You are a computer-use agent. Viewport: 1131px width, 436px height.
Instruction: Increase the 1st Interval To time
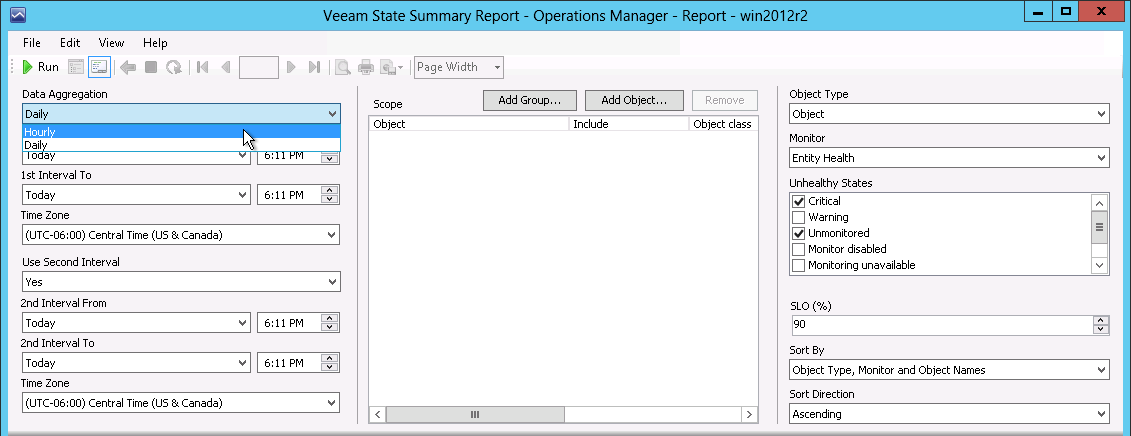330,191
